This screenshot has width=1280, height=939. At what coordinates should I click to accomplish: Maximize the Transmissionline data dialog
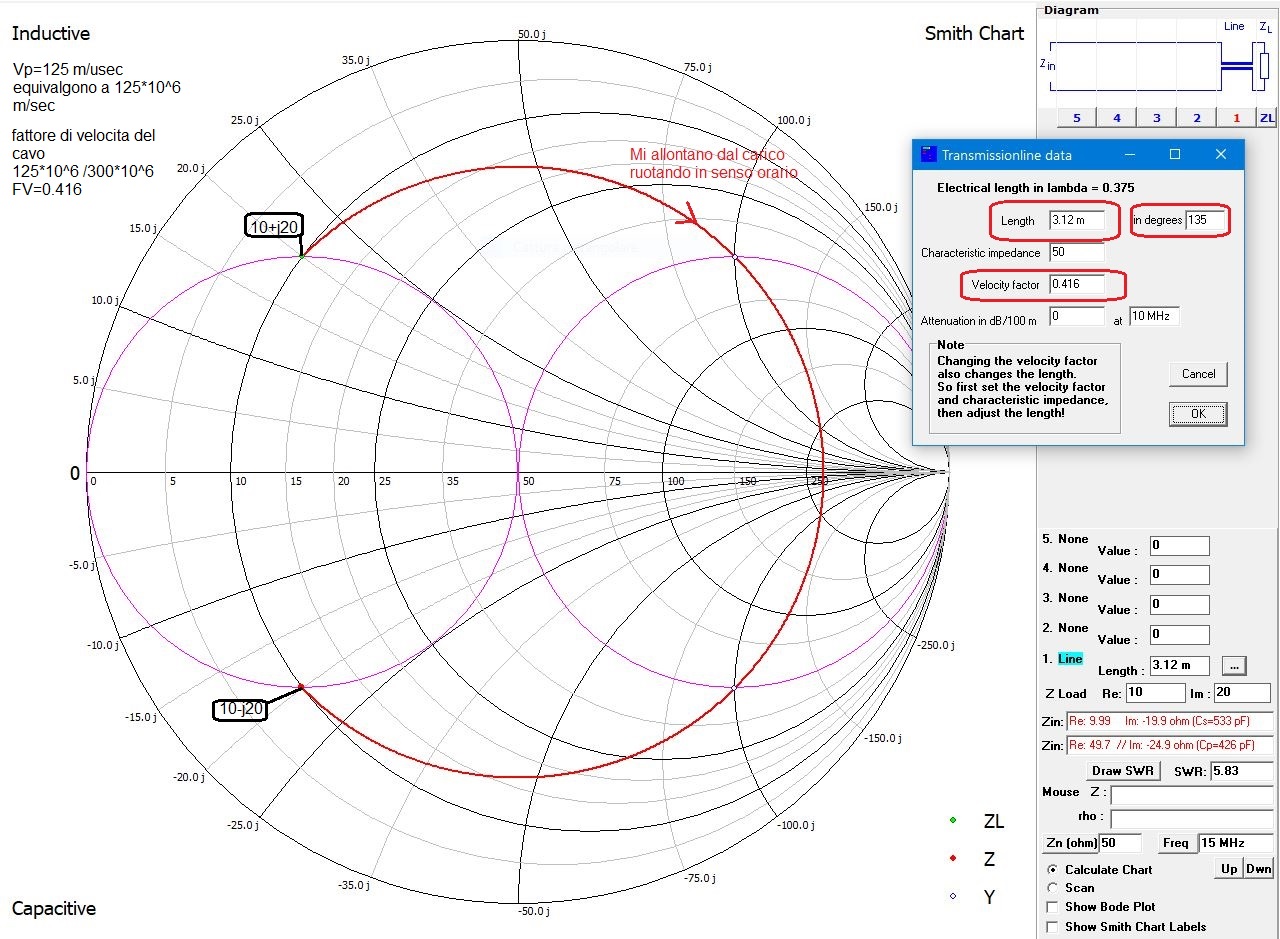(x=1175, y=155)
